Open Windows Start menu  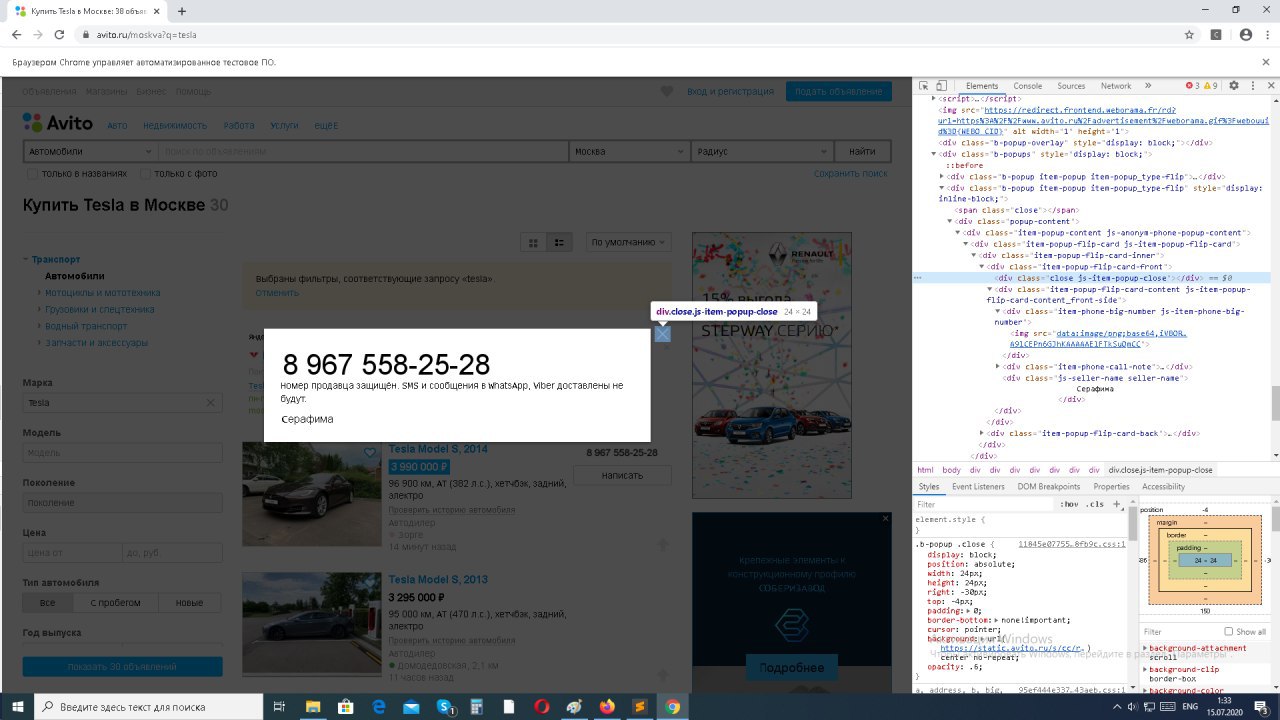point(16,706)
